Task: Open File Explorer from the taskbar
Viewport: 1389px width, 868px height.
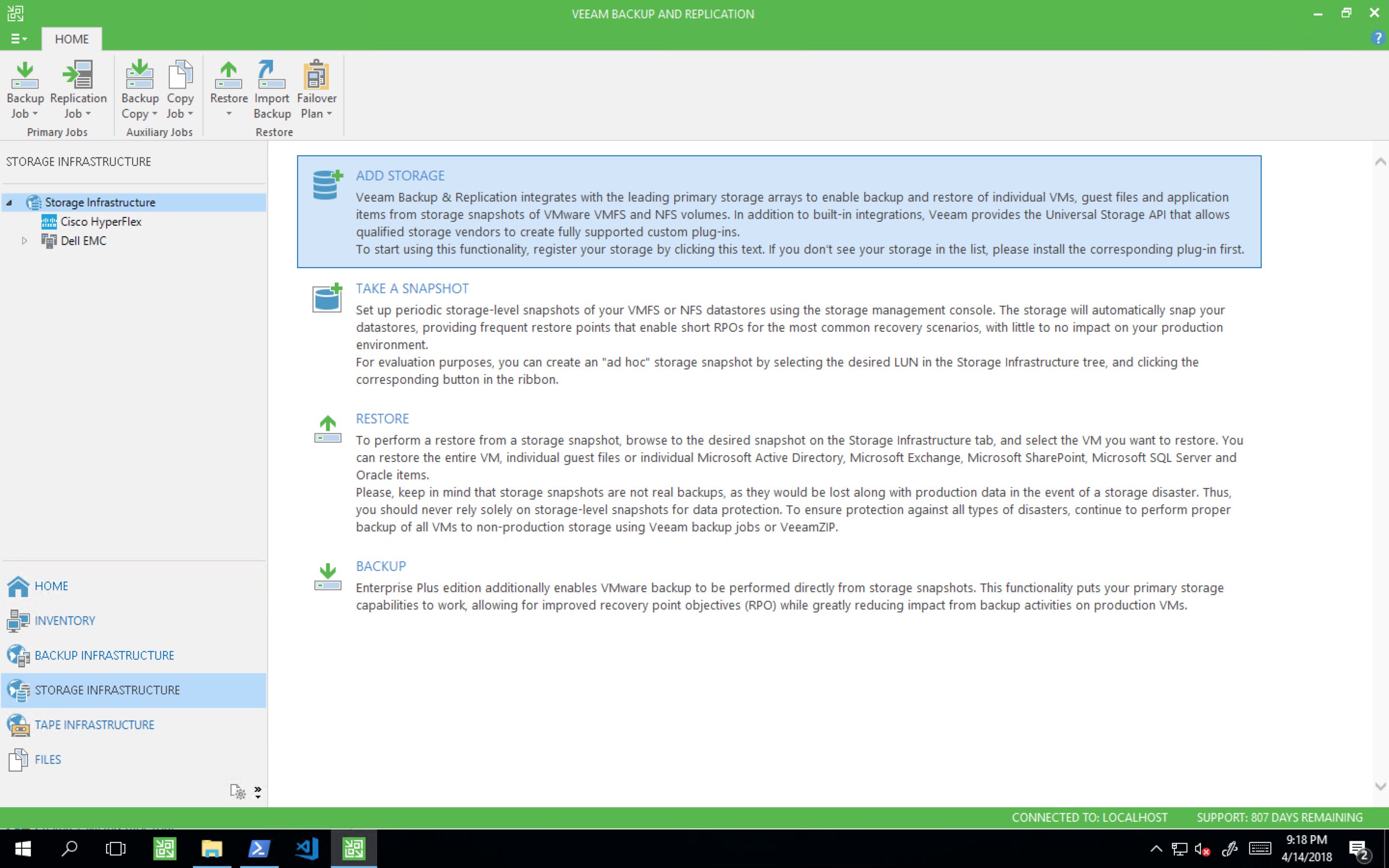Action: (212, 849)
